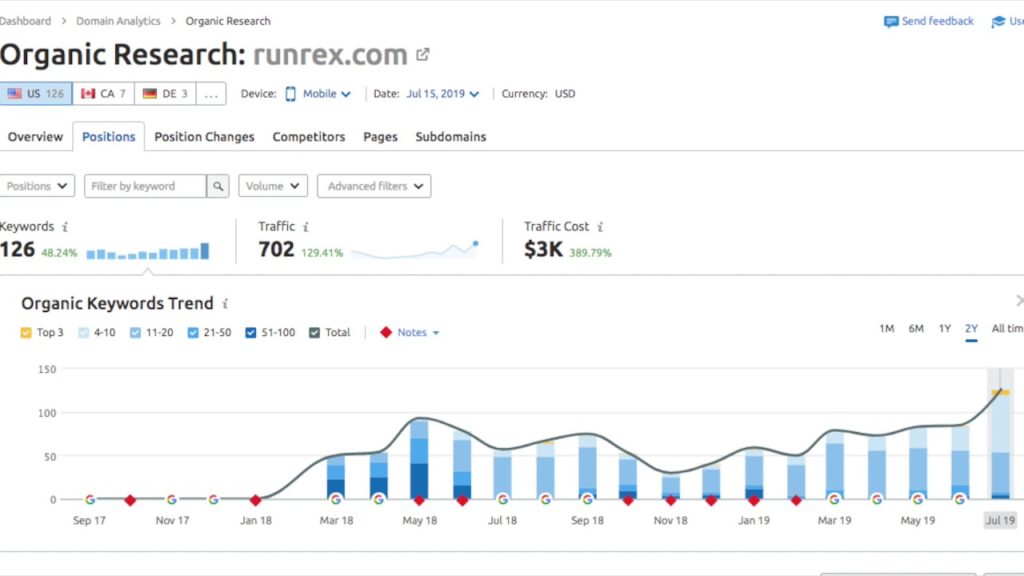1024x576 pixels.
Task: Click the Traffic sparkline chart
Action: [x=415, y=250]
